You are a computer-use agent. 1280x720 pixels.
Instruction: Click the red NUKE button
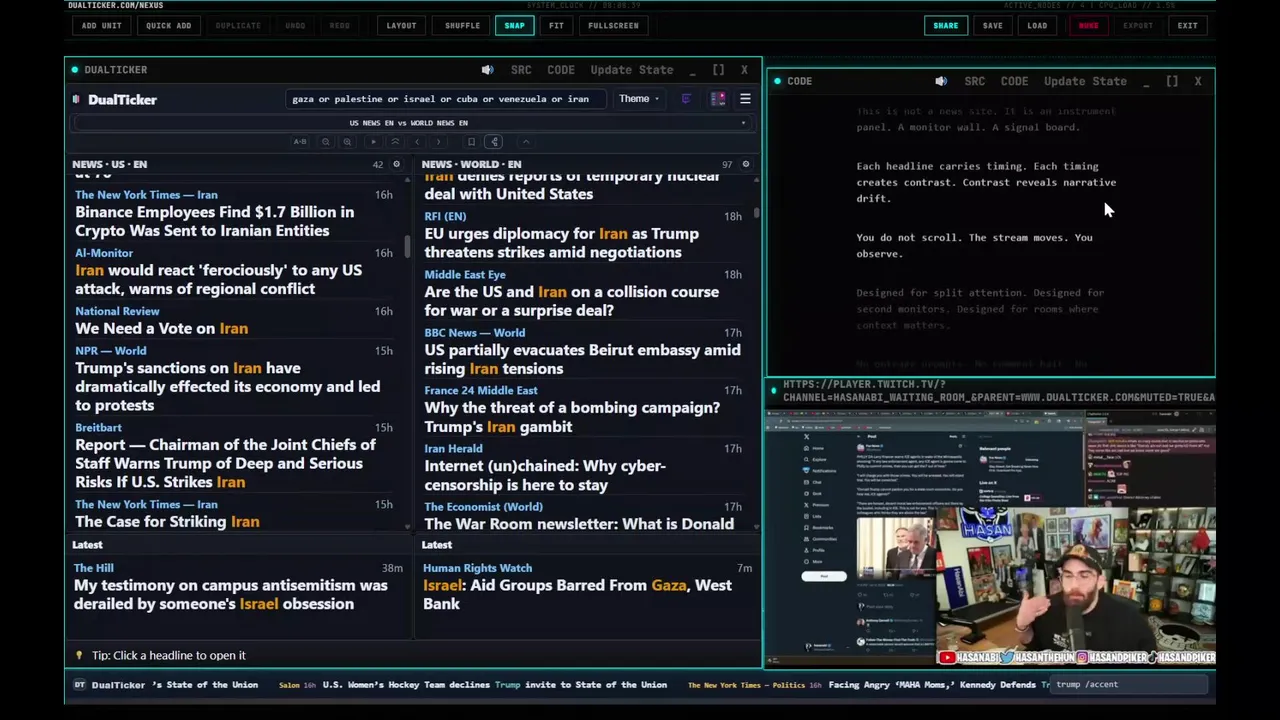point(1088,25)
